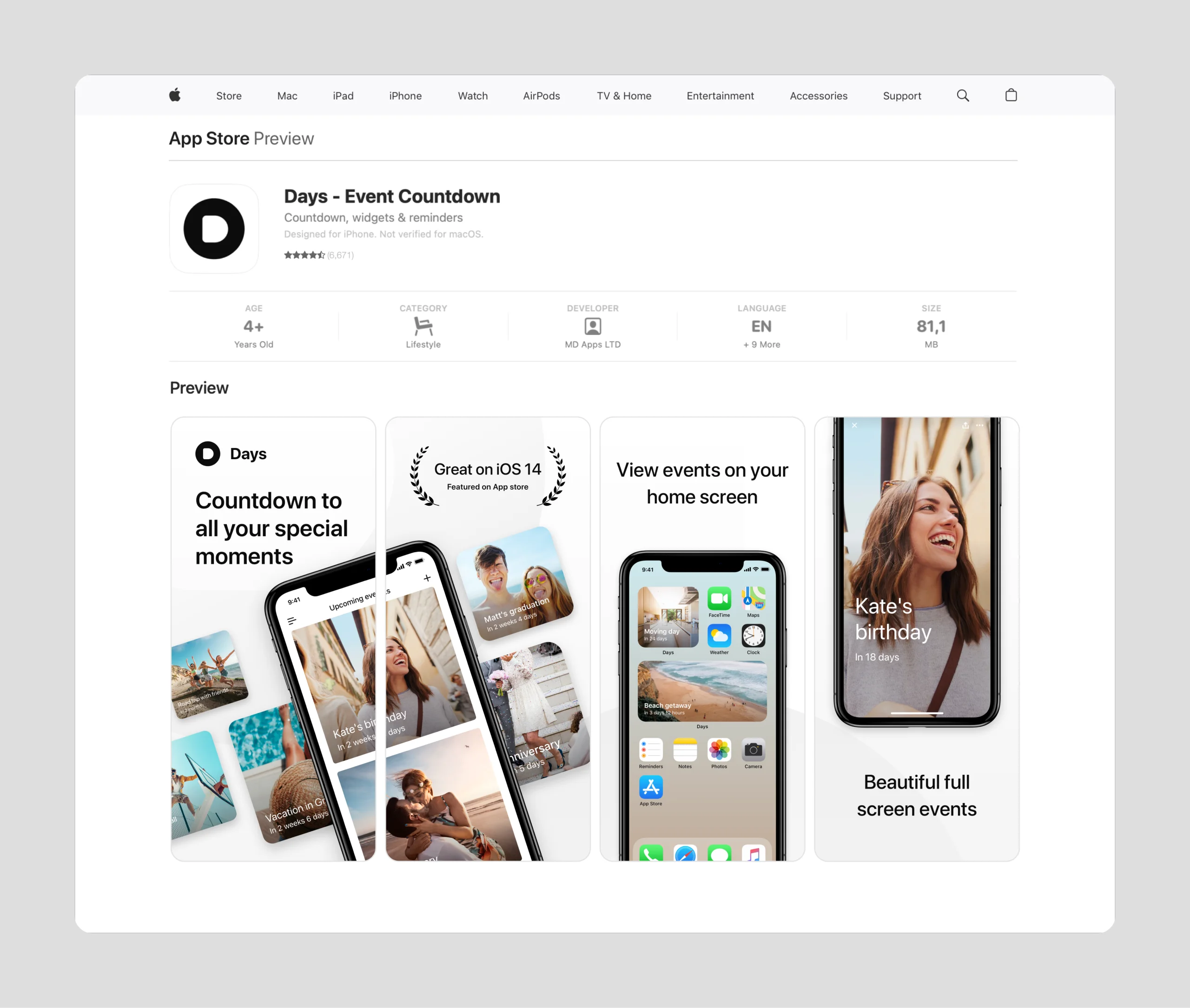Click the Days app icon
Image resolution: width=1190 pixels, height=1008 pixels.
pos(214,229)
